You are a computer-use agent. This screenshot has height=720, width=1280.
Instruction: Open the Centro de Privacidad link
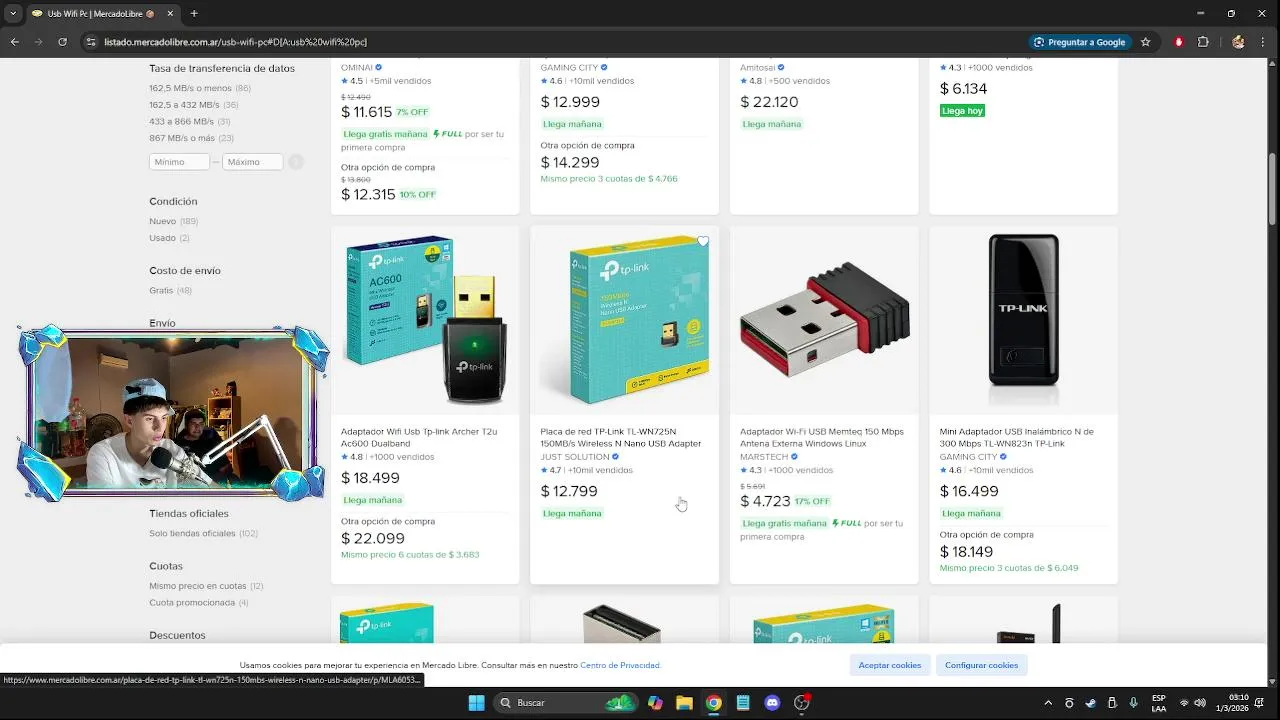(x=620, y=665)
